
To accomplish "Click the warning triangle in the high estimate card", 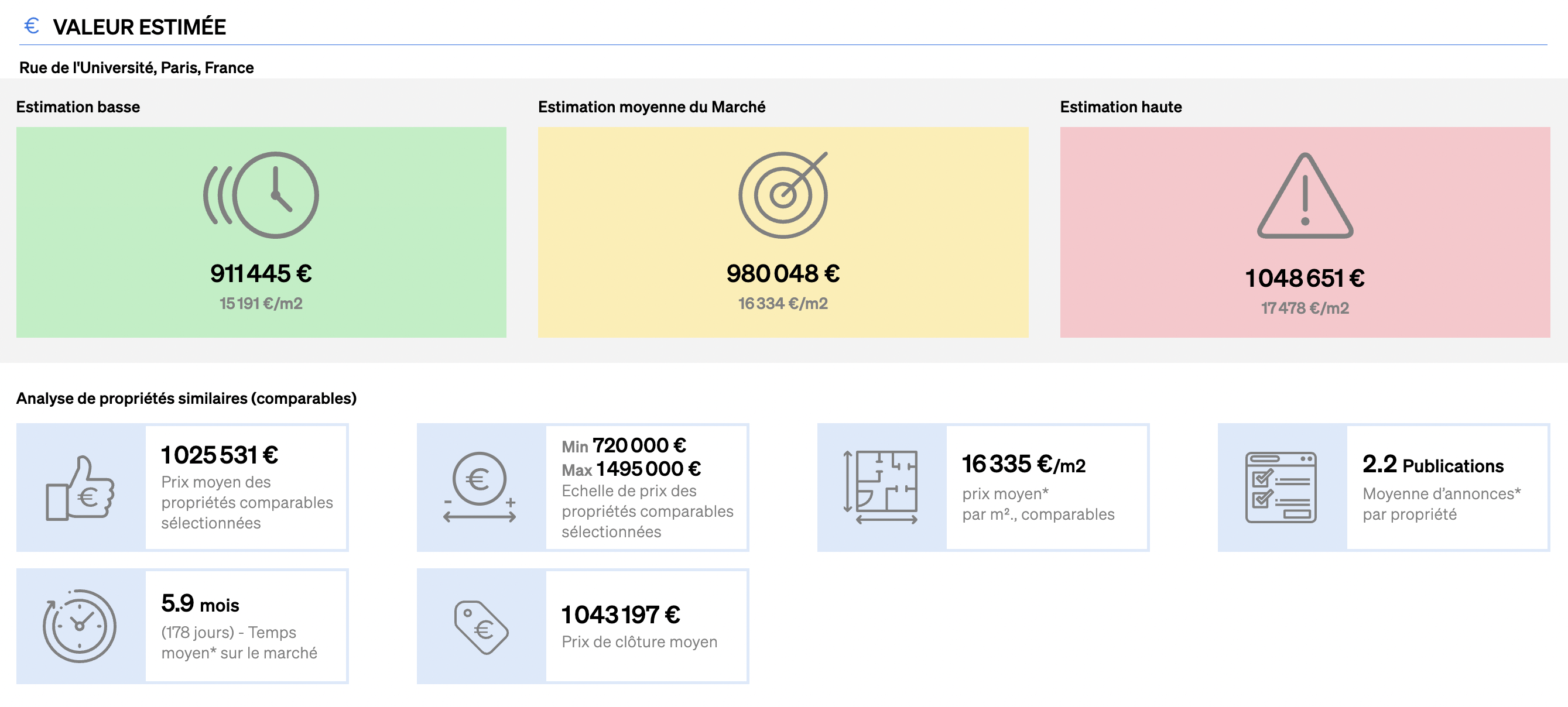I will coord(1305,195).
